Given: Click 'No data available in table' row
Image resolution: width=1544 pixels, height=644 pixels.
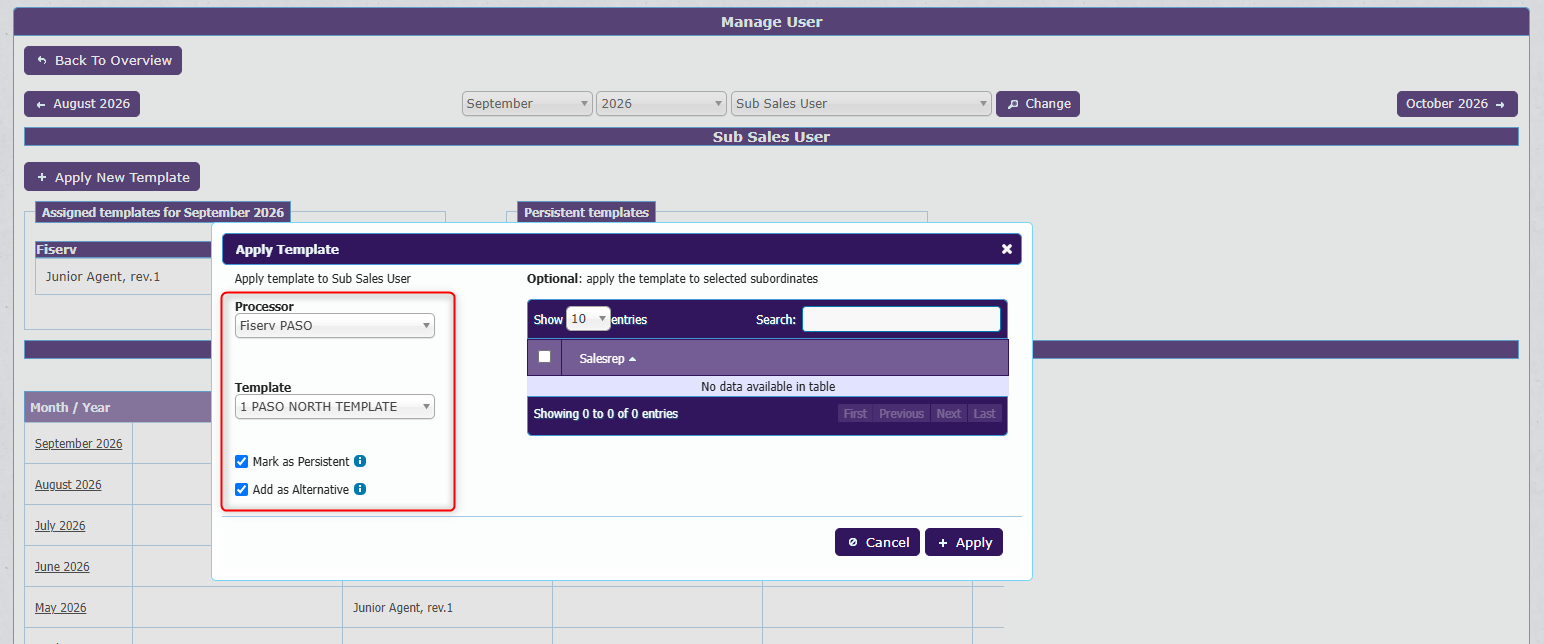Looking at the screenshot, I should (768, 387).
